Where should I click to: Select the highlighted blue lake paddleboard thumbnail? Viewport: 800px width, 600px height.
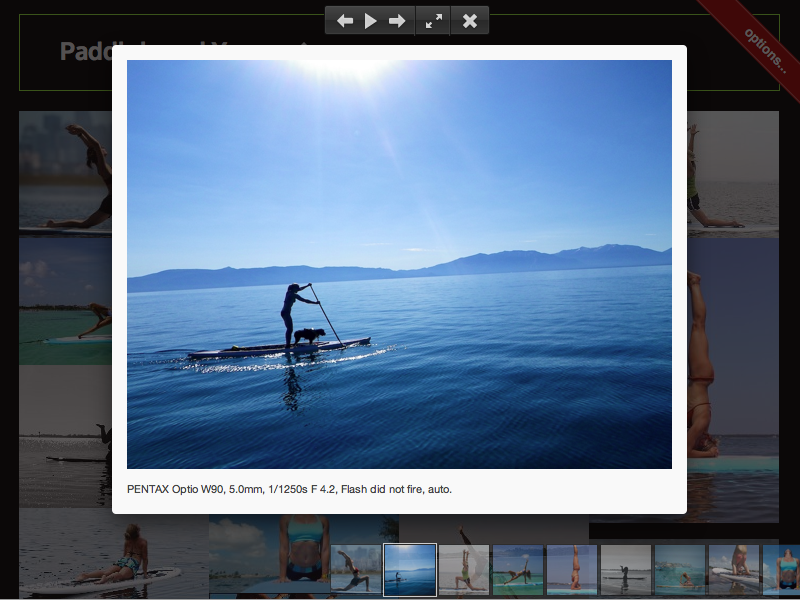(410, 570)
